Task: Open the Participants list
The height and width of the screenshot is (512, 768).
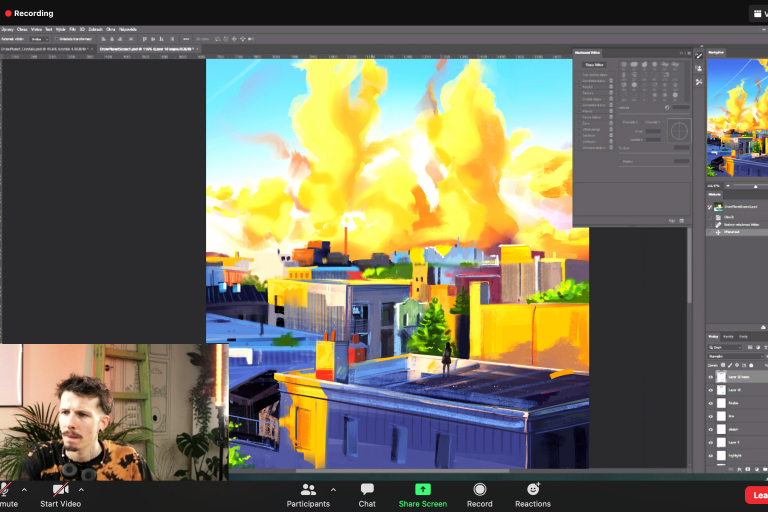Action: (308, 495)
